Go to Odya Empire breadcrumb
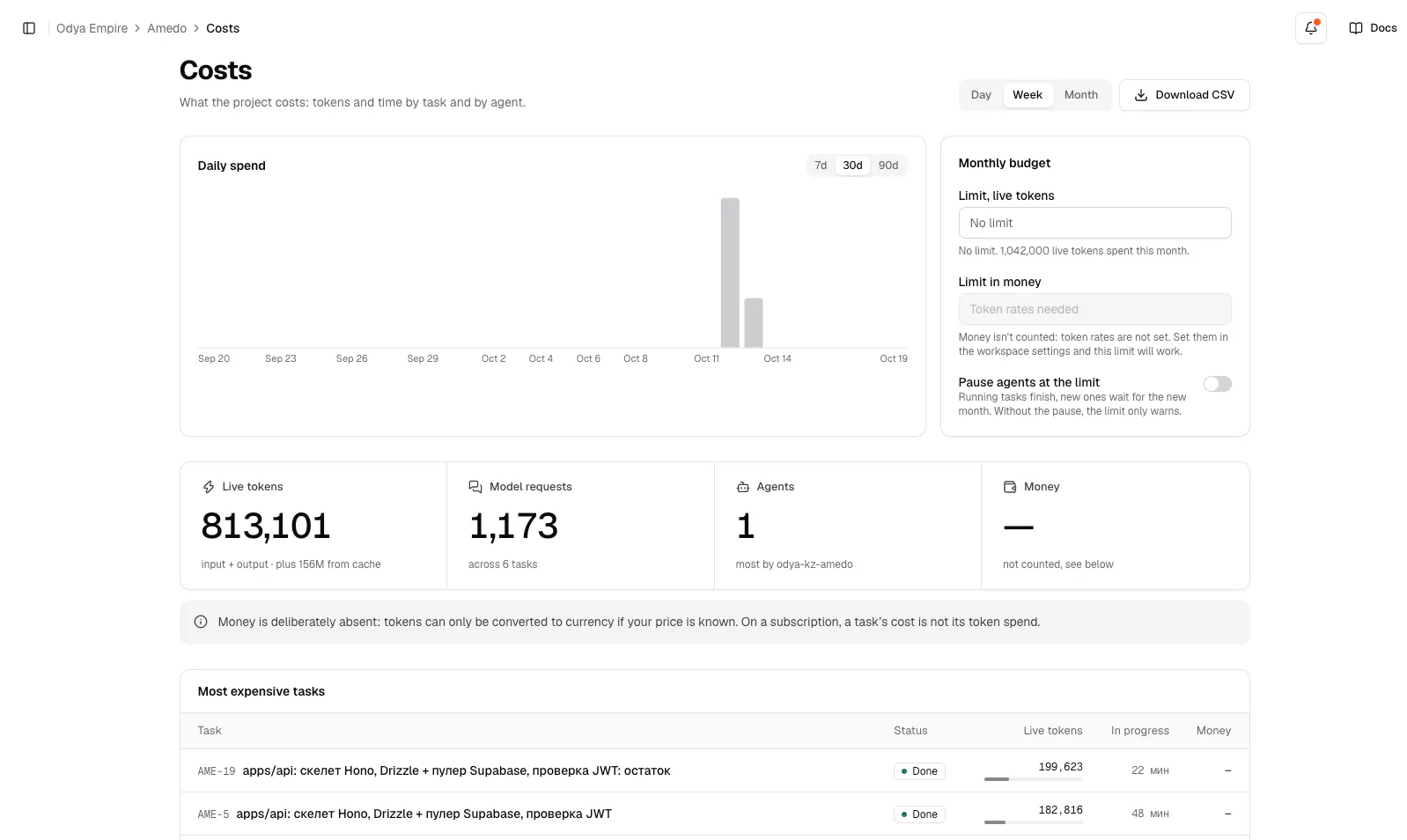1407x840 pixels. [92, 28]
